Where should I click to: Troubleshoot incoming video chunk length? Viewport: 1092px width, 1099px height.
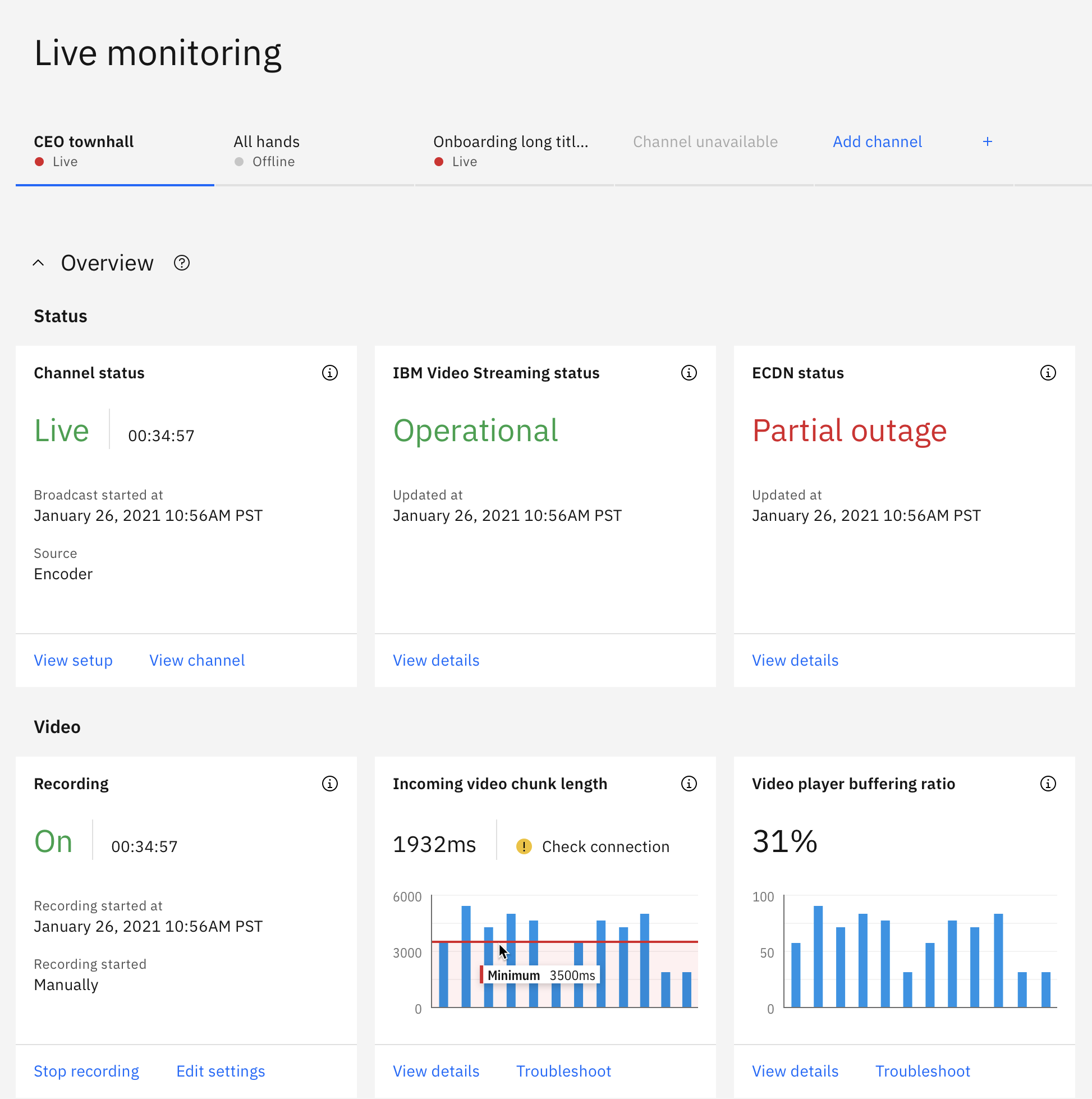coord(563,1071)
